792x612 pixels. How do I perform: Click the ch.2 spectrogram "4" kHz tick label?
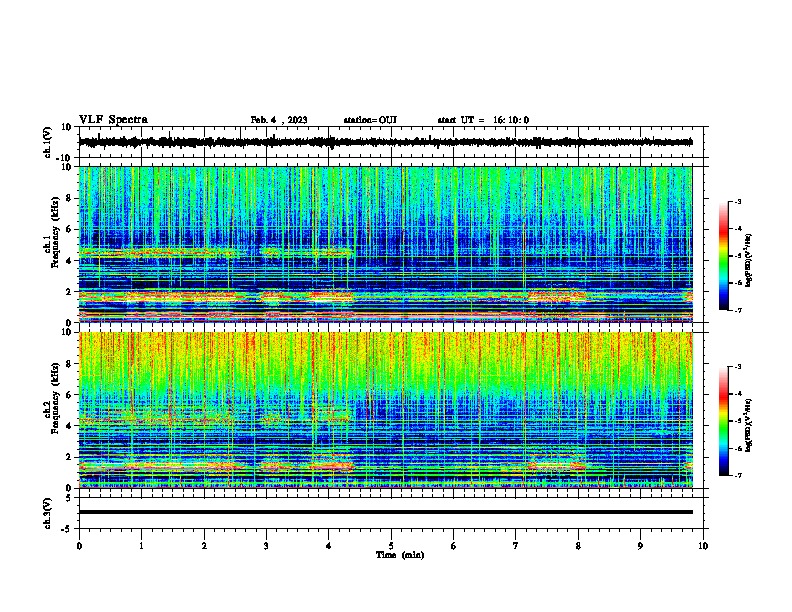[70, 426]
